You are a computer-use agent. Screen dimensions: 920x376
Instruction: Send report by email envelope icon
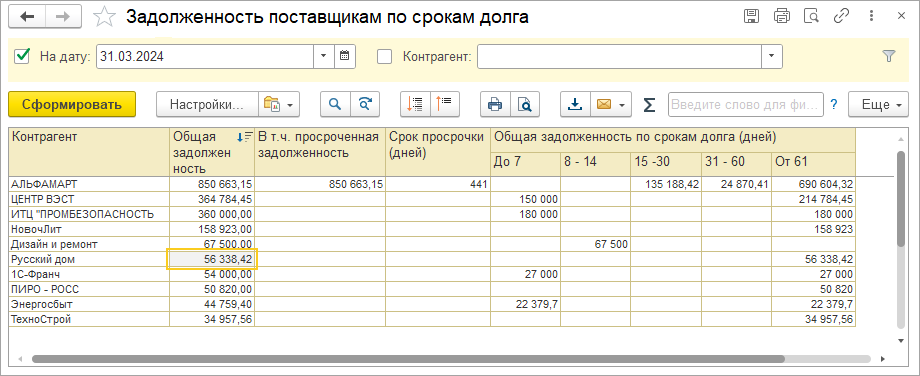(x=604, y=104)
